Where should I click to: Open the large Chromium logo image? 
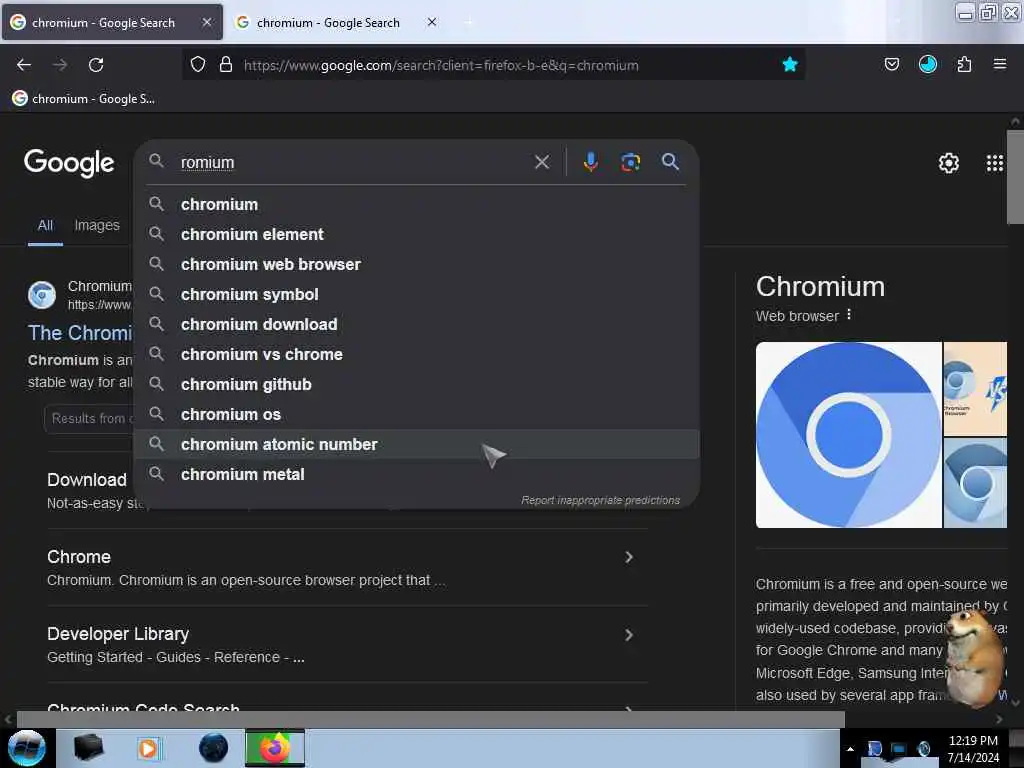(x=848, y=434)
